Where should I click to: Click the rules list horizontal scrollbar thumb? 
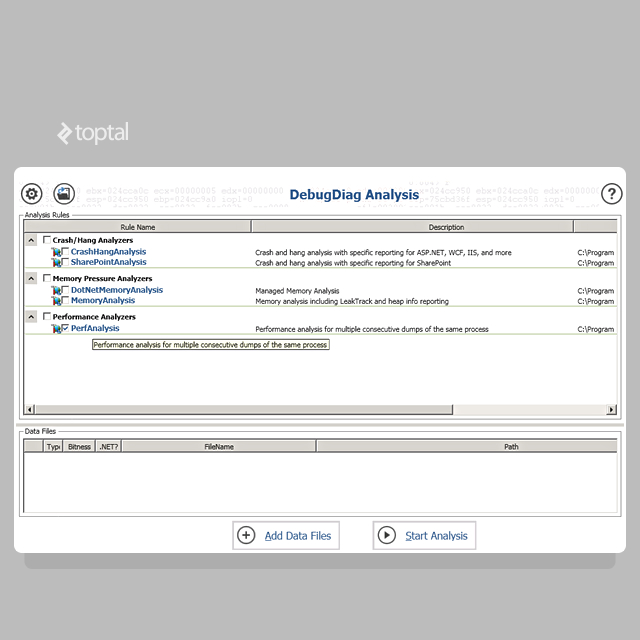pos(244,409)
